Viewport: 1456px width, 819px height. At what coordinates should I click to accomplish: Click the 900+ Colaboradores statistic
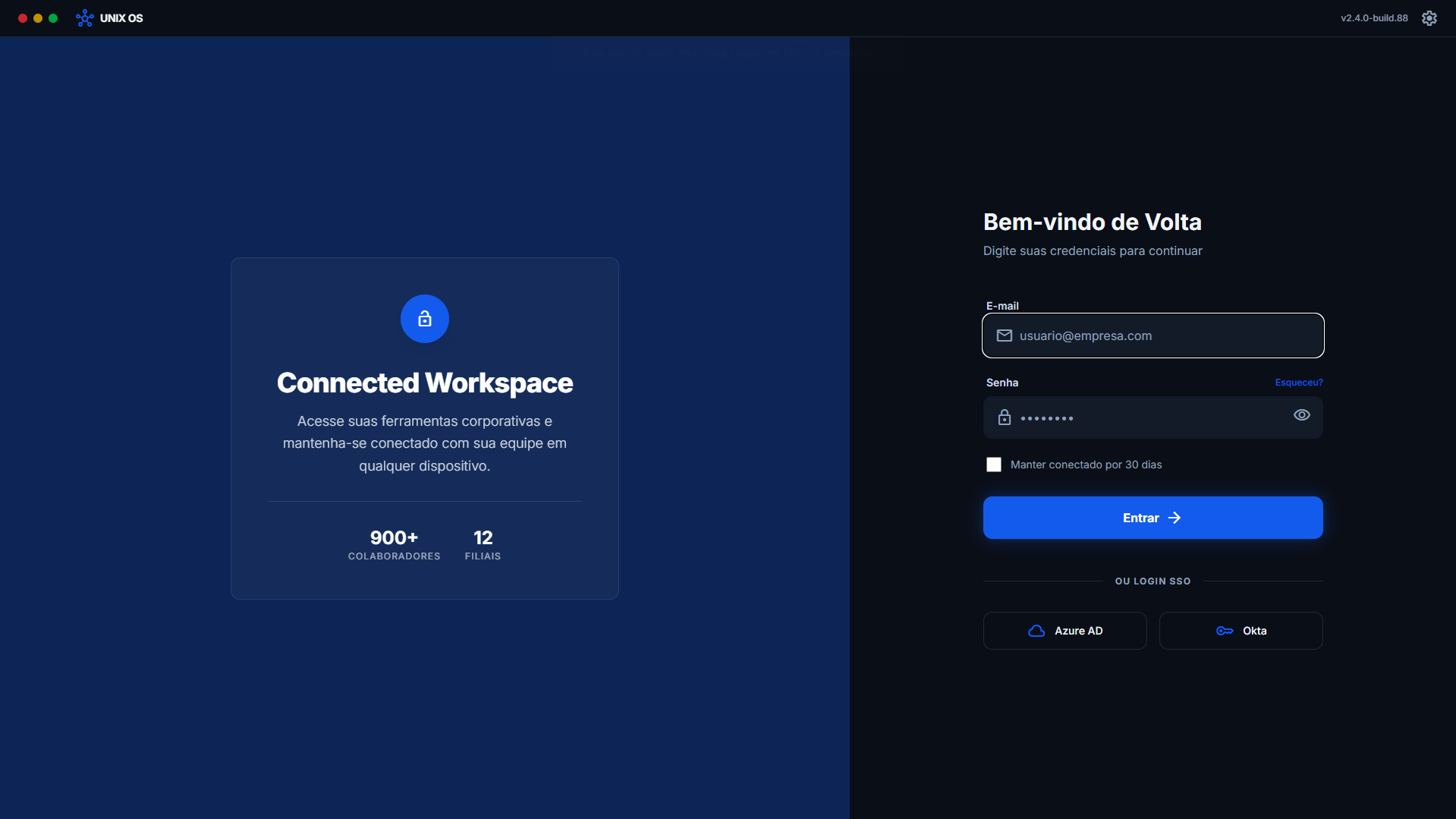point(394,545)
